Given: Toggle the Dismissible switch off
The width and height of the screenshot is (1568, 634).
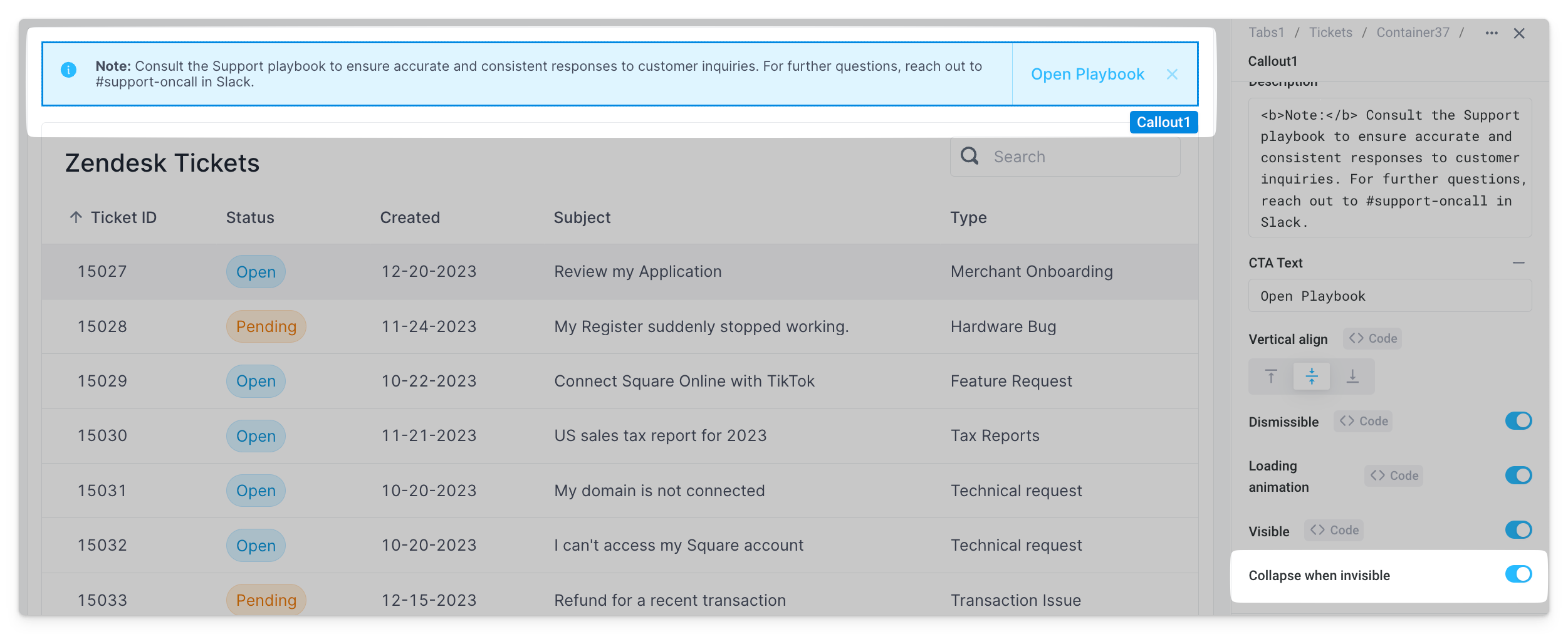Looking at the screenshot, I should [x=1518, y=421].
